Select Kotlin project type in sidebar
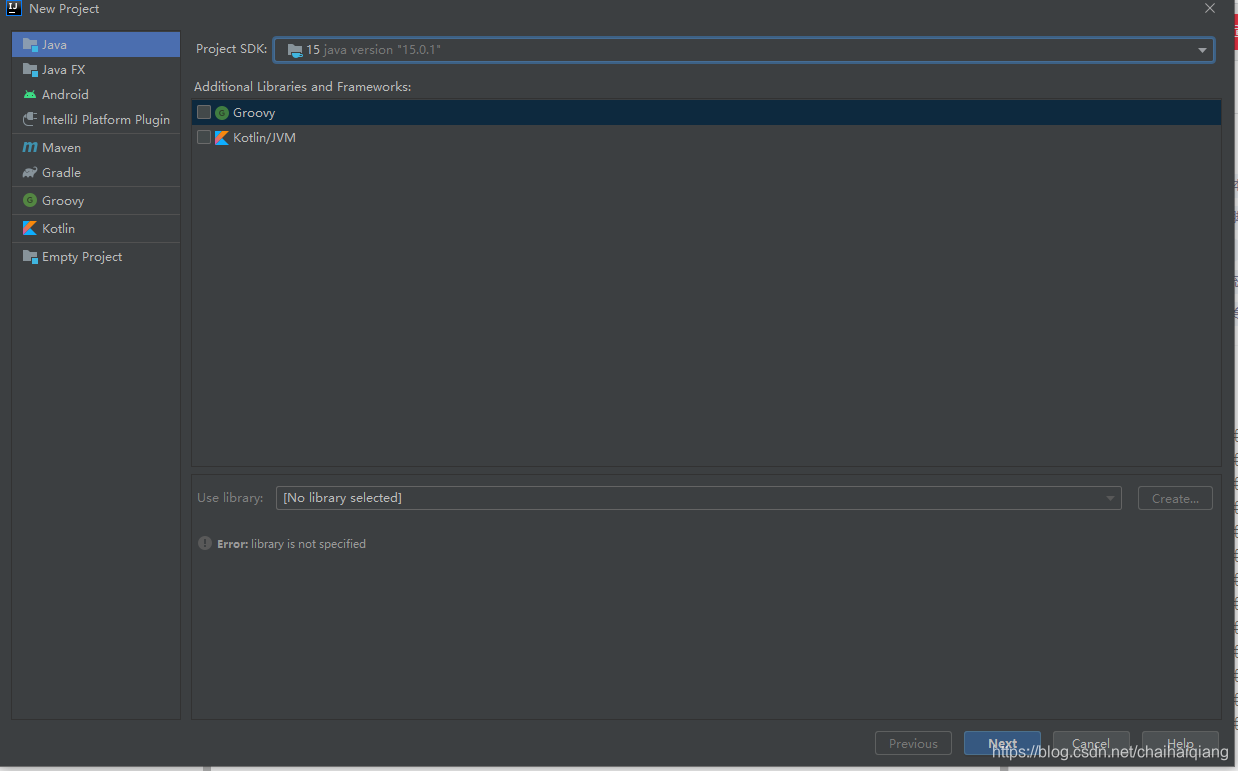The image size is (1238, 771). coord(96,229)
